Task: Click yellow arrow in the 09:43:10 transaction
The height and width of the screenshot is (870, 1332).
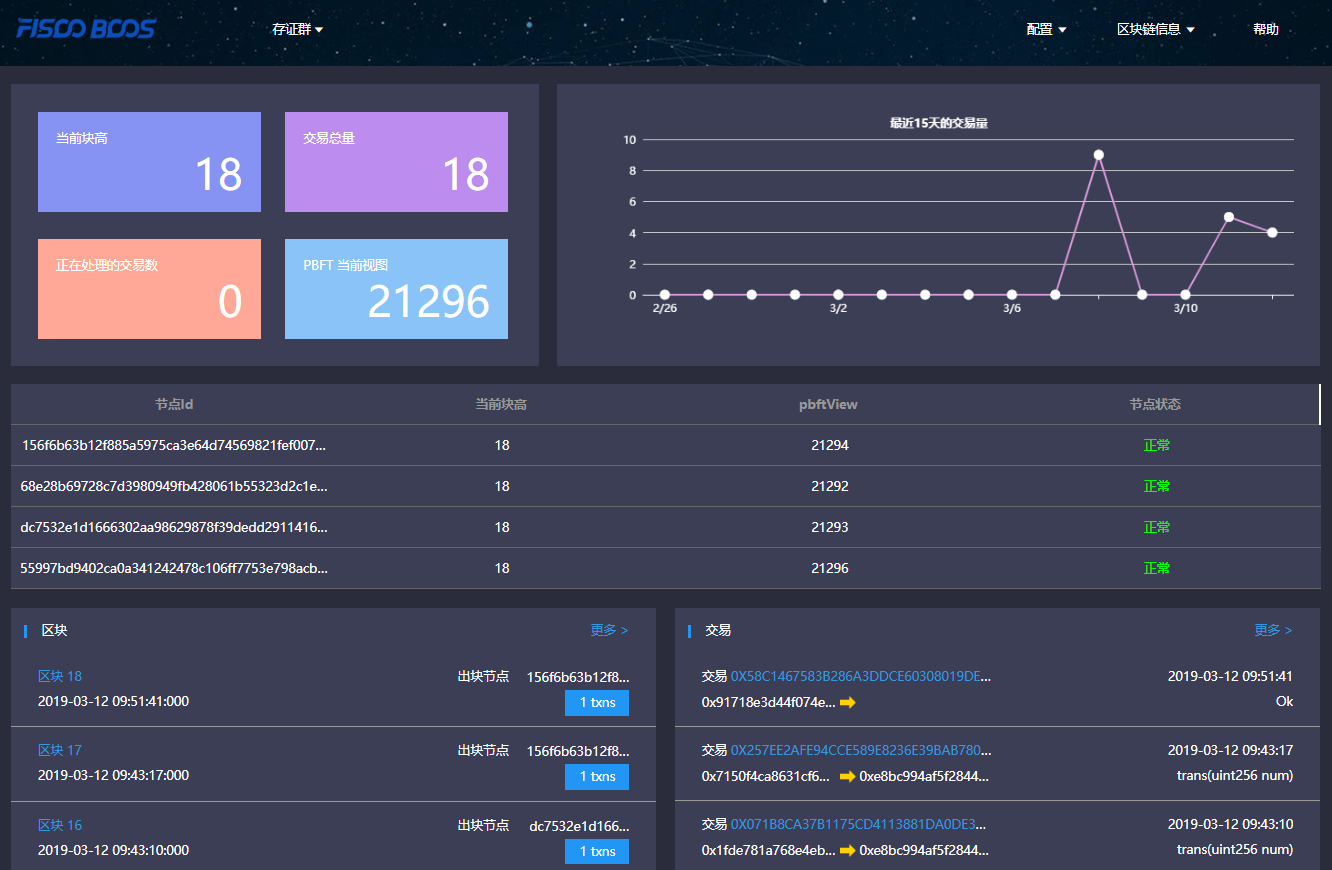Action: 847,850
